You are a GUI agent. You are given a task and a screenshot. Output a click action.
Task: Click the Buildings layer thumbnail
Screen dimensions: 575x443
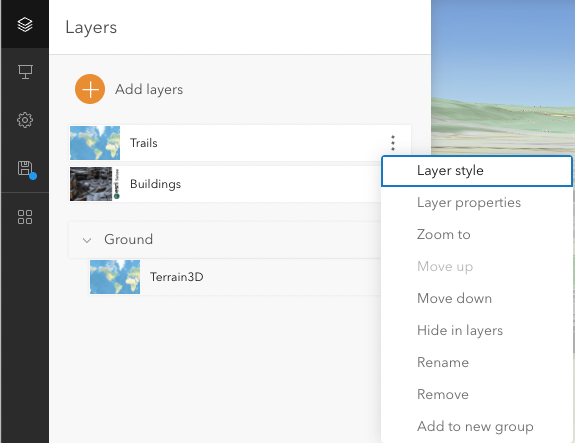[95, 184]
